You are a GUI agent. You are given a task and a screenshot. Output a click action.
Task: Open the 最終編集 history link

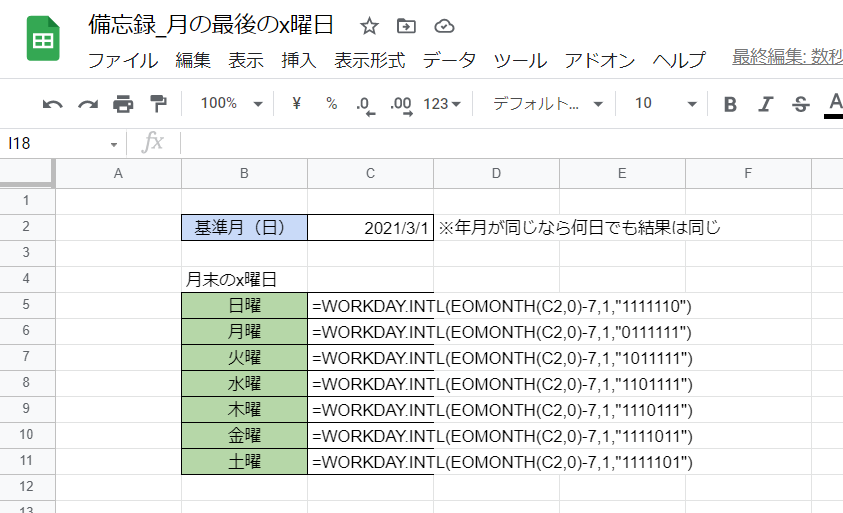[x=787, y=56]
